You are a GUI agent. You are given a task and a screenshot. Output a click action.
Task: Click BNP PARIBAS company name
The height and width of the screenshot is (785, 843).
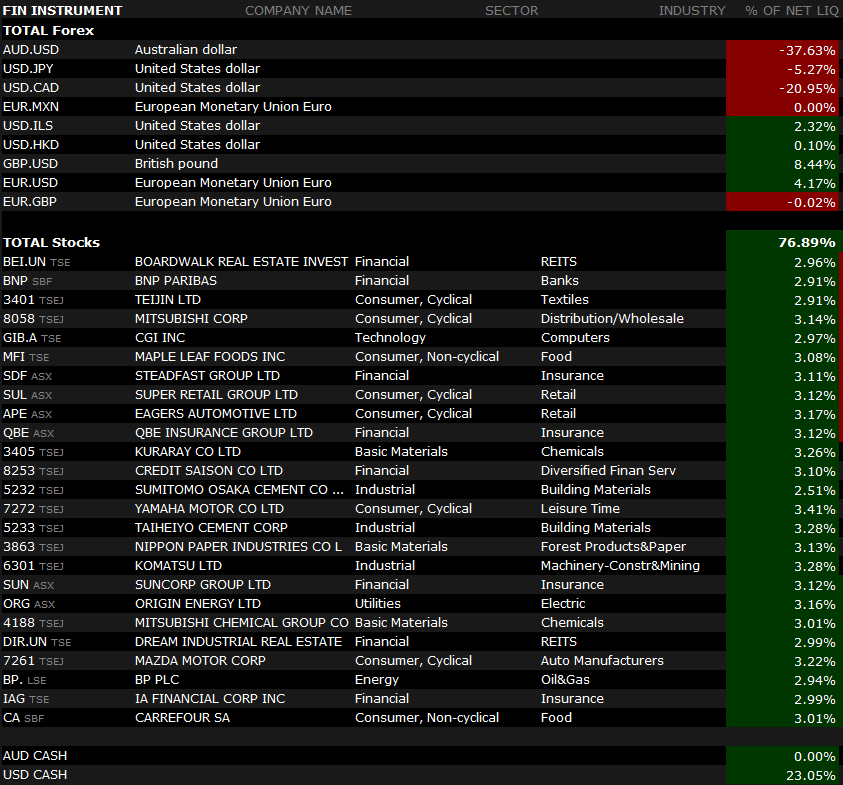[x=176, y=281]
